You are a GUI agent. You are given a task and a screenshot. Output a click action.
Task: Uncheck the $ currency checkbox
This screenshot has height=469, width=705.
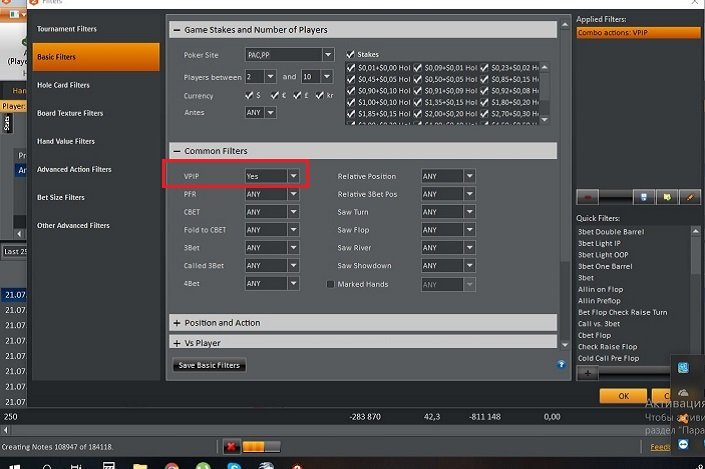coord(250,95)
